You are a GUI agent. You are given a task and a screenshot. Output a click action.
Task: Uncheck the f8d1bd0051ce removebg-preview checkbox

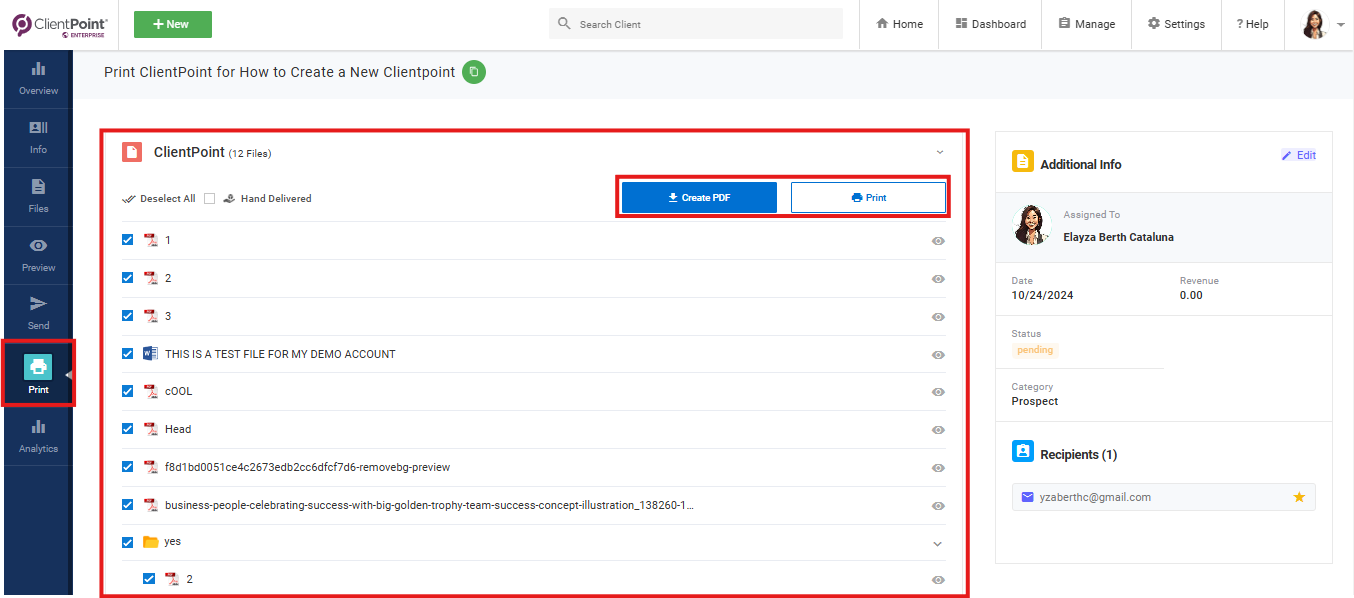click(x=127, y=467)
